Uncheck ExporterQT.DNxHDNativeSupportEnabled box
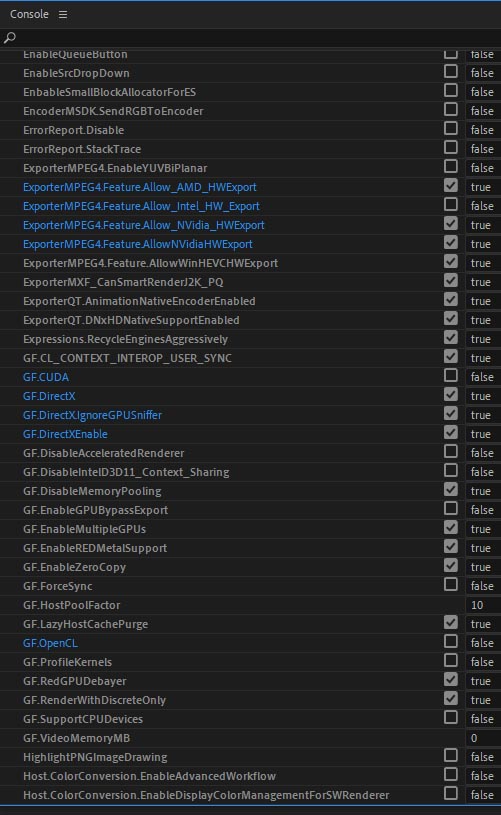The width and height of the screenshot is (501, 815). point(451,319)
